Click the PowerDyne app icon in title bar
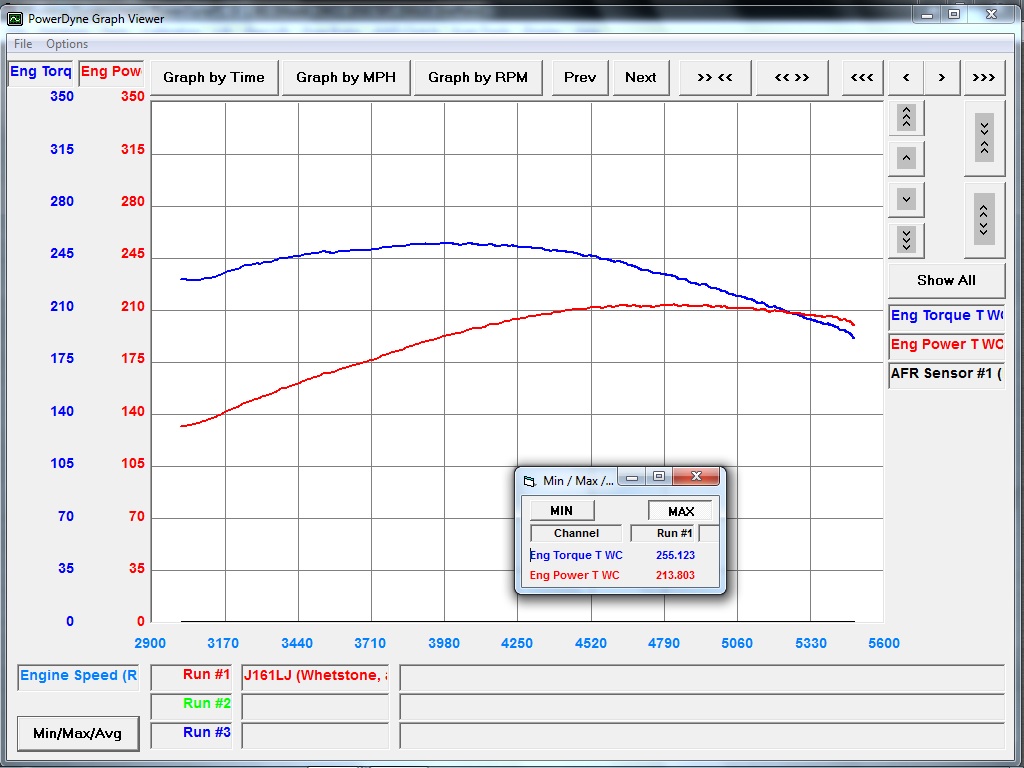 tap(14, 18)
